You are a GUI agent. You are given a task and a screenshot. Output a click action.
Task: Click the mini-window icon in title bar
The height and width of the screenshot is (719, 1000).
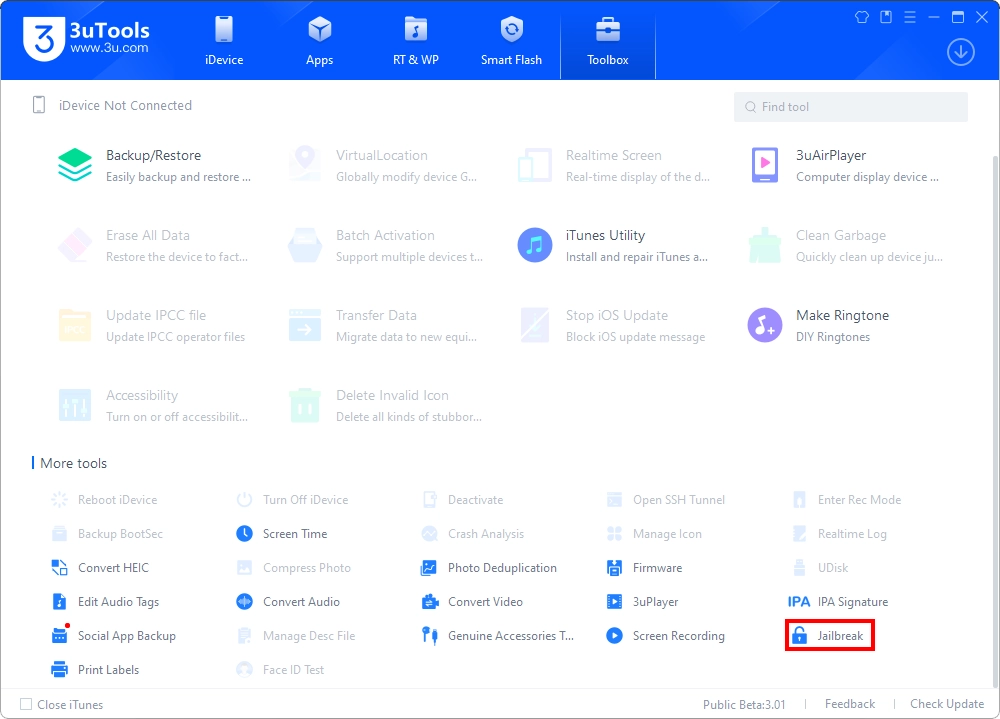(x=886, y=17)
